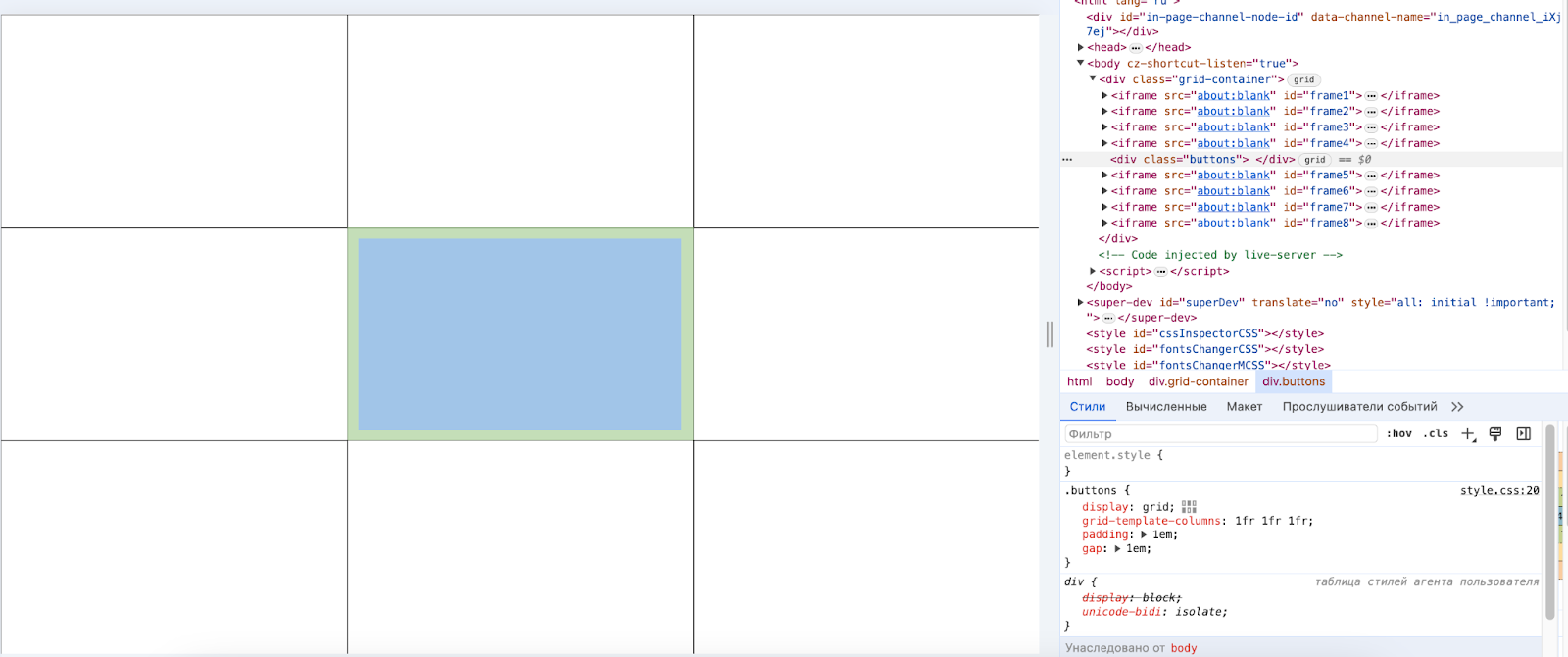The image size is (1568, 657).
Task: Click the Фильтр styles filter field
Action: 1220,433
